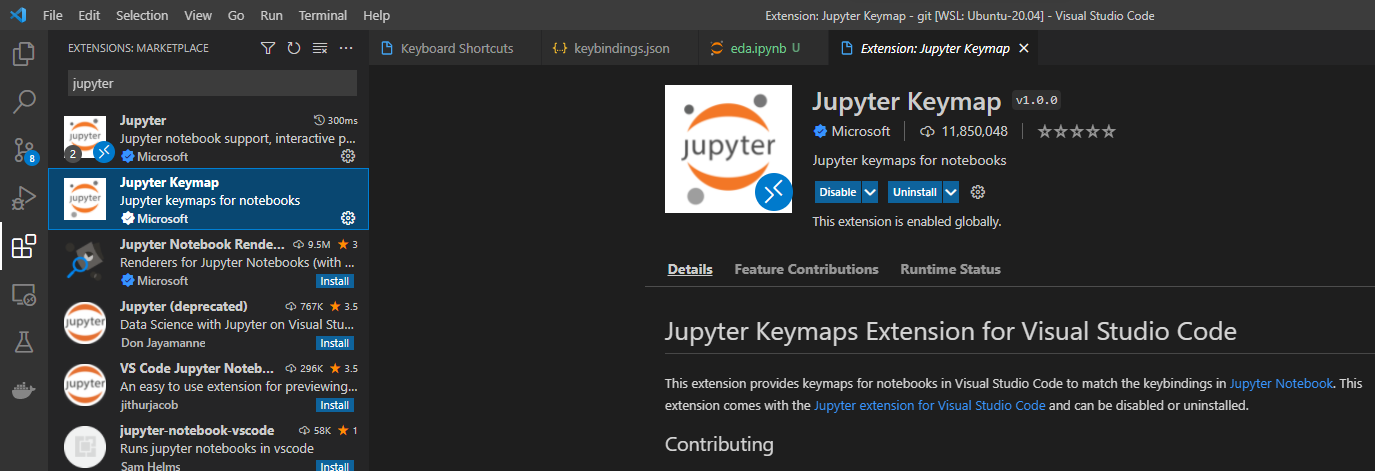Select the Feature Contributions tab
1375x471 pixels.
[806, 269]
